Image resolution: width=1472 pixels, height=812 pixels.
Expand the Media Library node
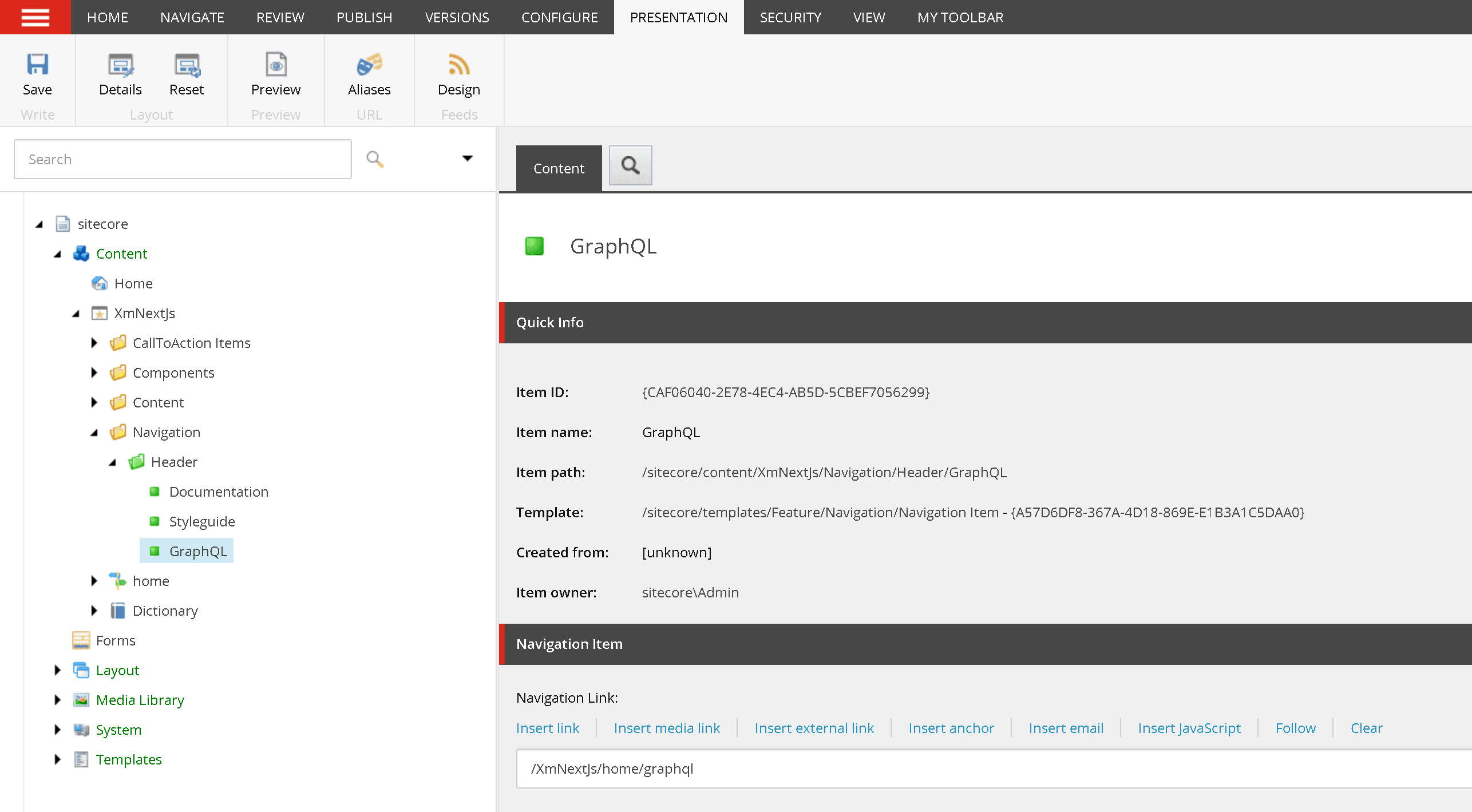58,700
